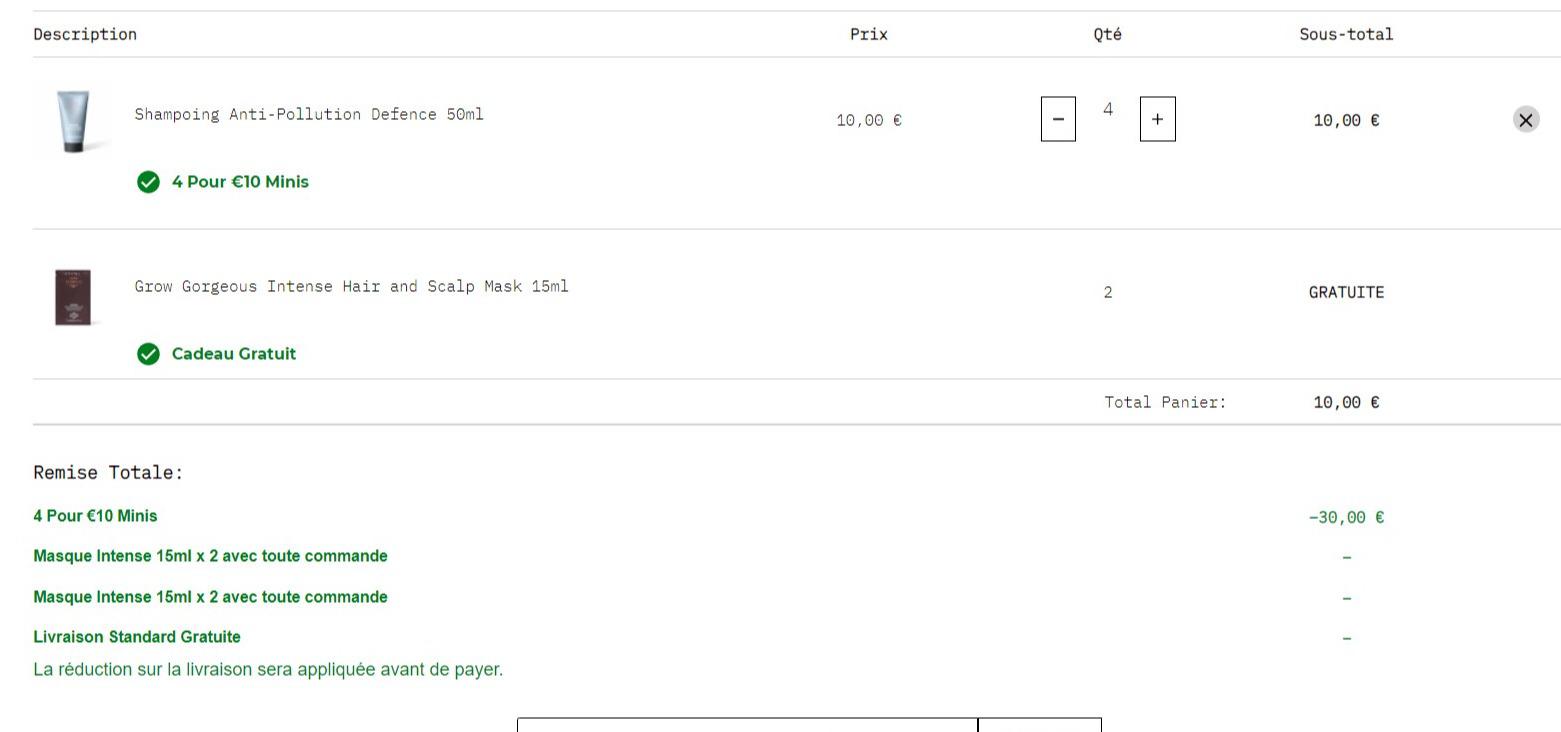Screen dimensions: 1561x732
Task: Decrease shampoo quantity with minus button
Action: pyautogui.click(x=1058, y=119)
